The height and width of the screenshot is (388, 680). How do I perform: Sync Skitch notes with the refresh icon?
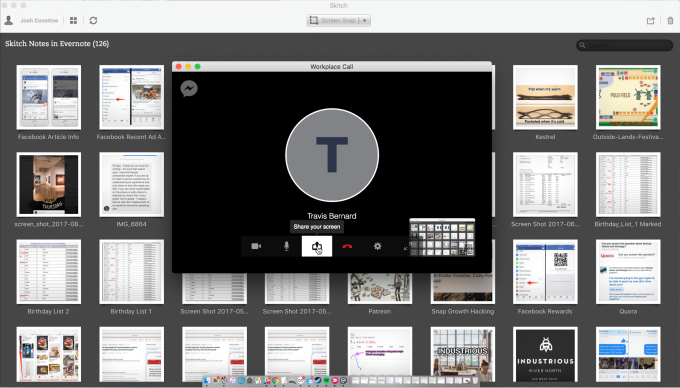pyautogui.click(x=93, y=20)
